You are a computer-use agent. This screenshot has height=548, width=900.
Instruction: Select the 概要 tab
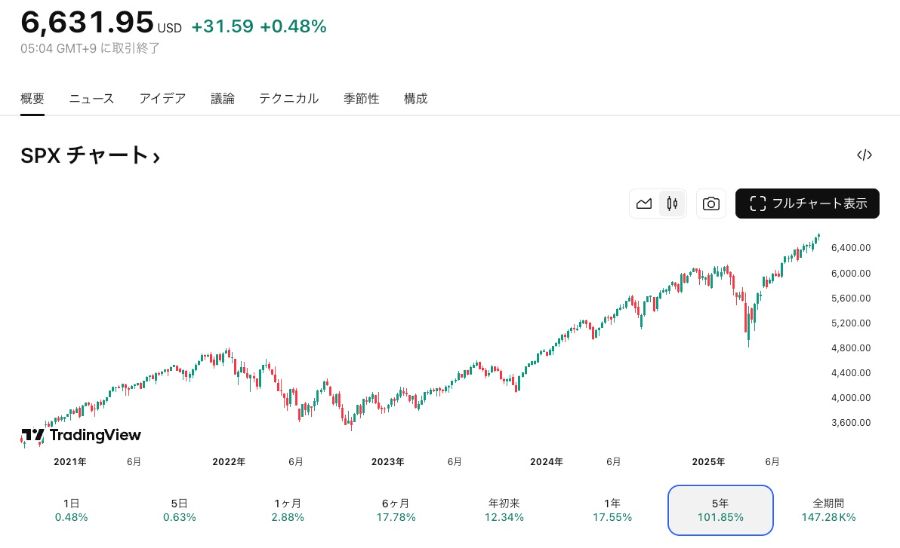tap(33, 98)
